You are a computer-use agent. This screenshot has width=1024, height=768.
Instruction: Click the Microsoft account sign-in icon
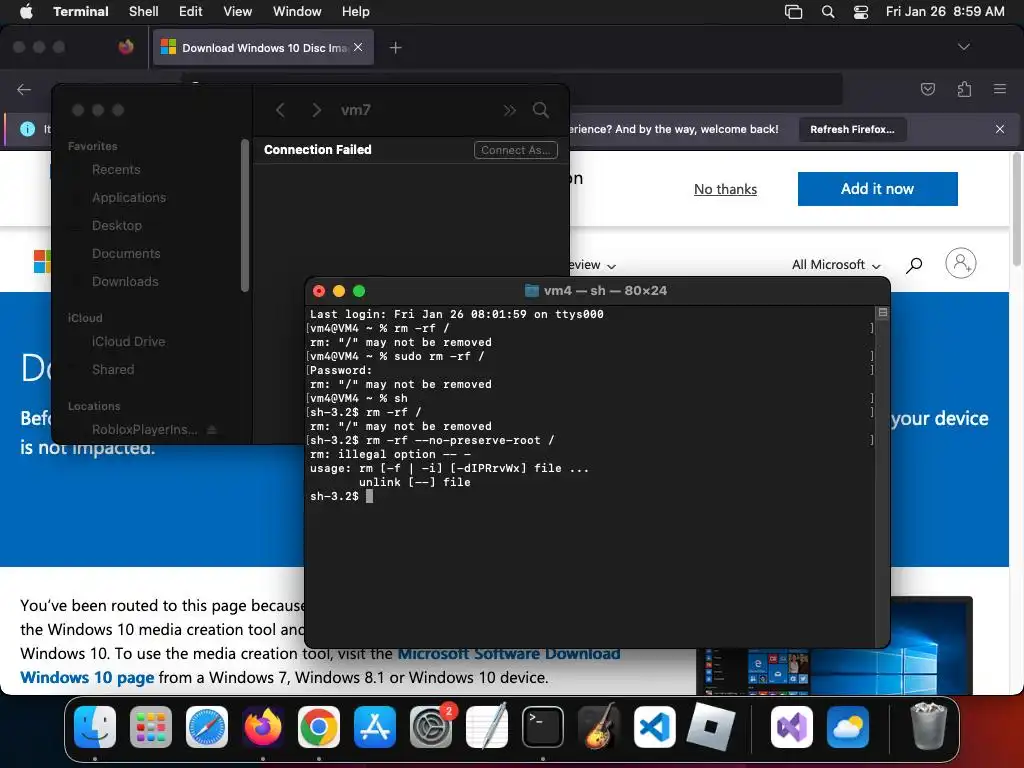(961, 263)
